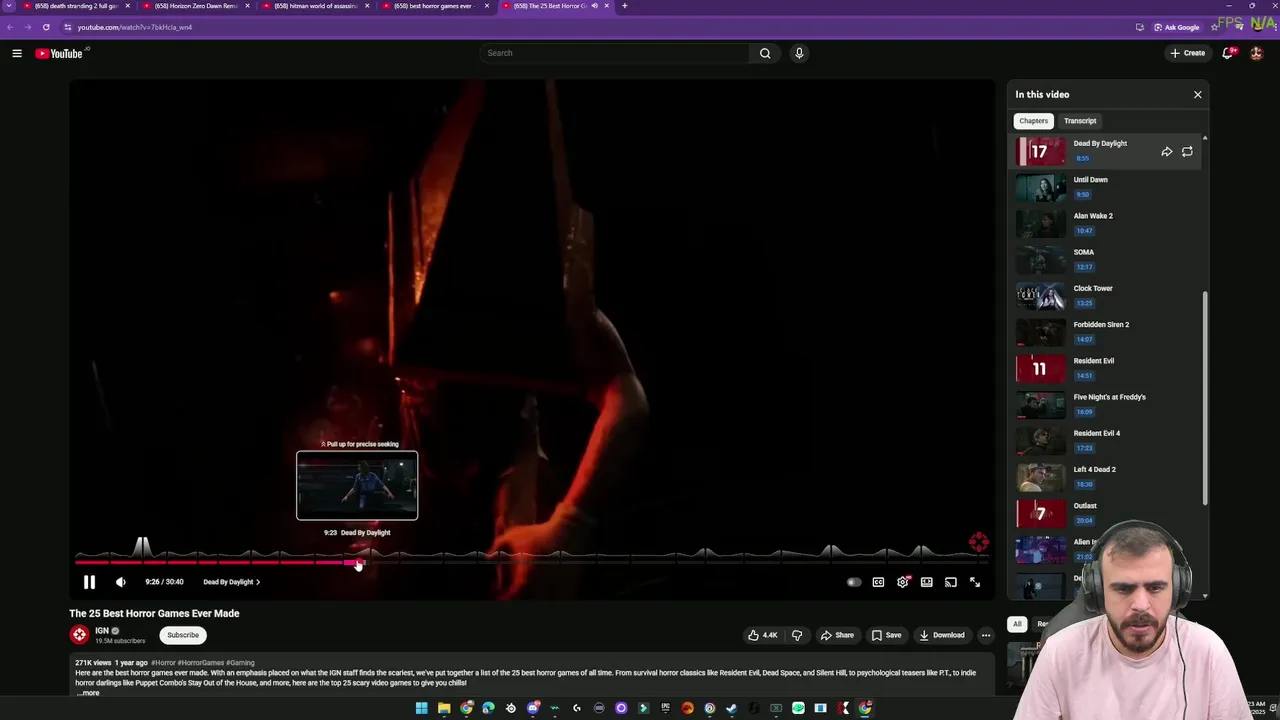Open the Horizon Zero Dawn browser tab
This screenshot has height=720, width=1280.
click(x=197, y=6)
